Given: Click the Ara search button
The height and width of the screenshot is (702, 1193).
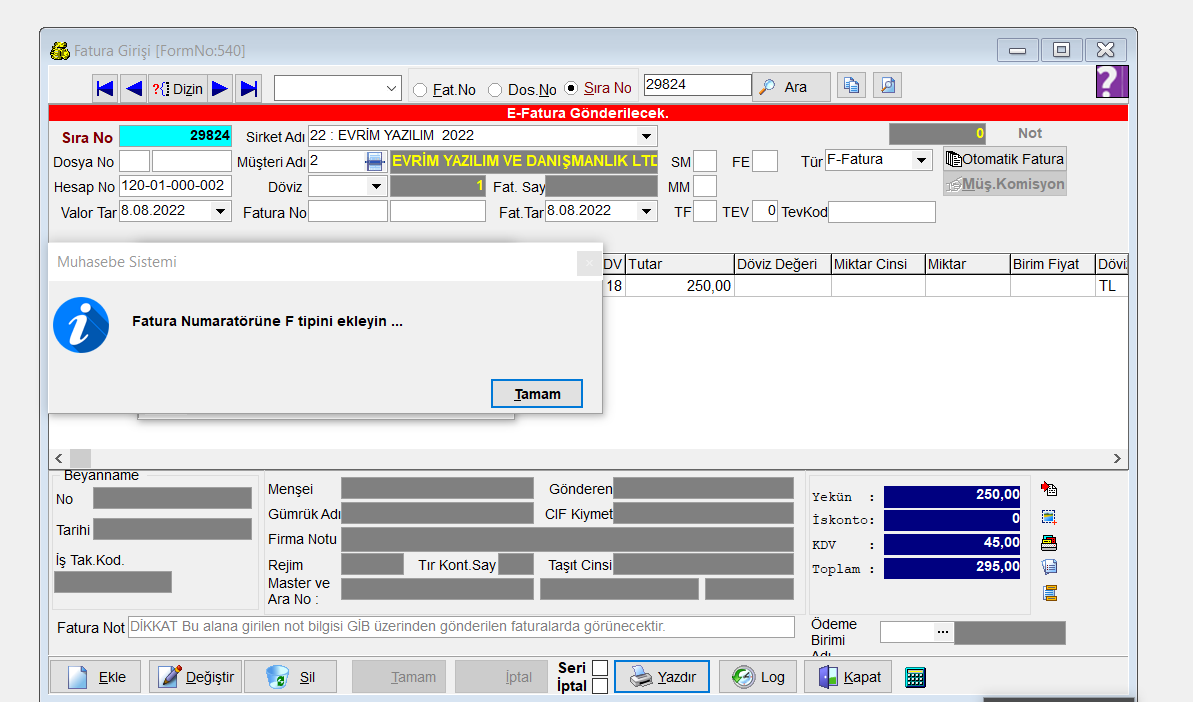Looking at the screenshot, I should click(791, 87).
